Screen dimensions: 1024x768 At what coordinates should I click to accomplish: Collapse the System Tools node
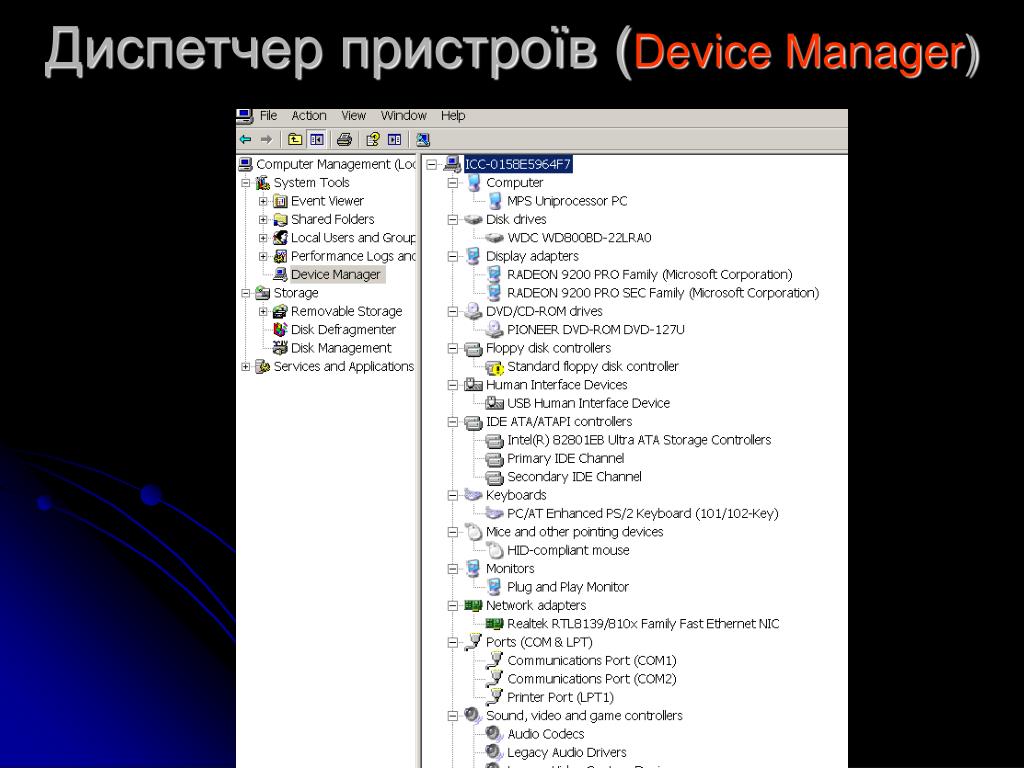[x=246, y=183]
